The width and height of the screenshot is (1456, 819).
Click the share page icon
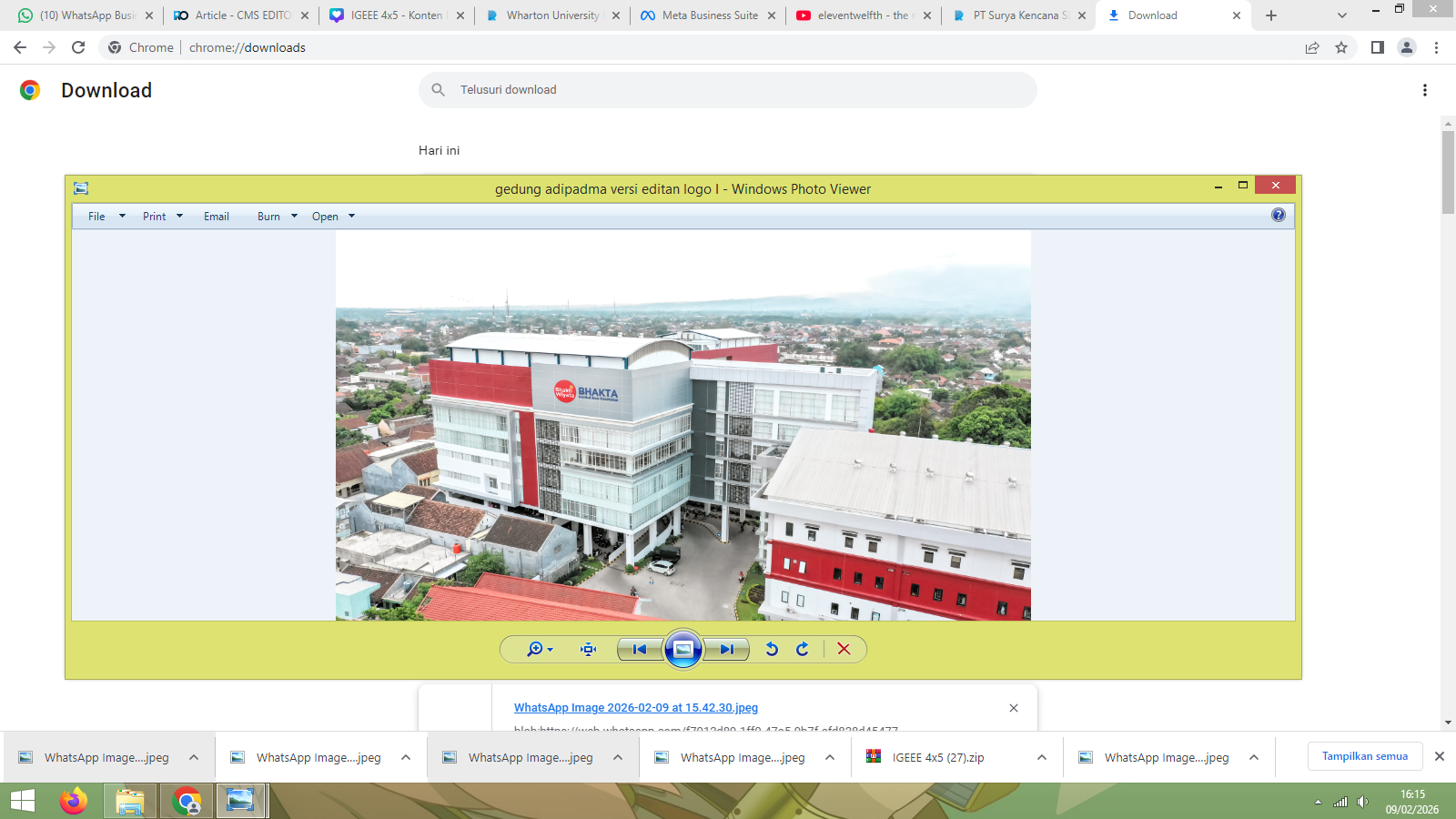[1312, 47]
